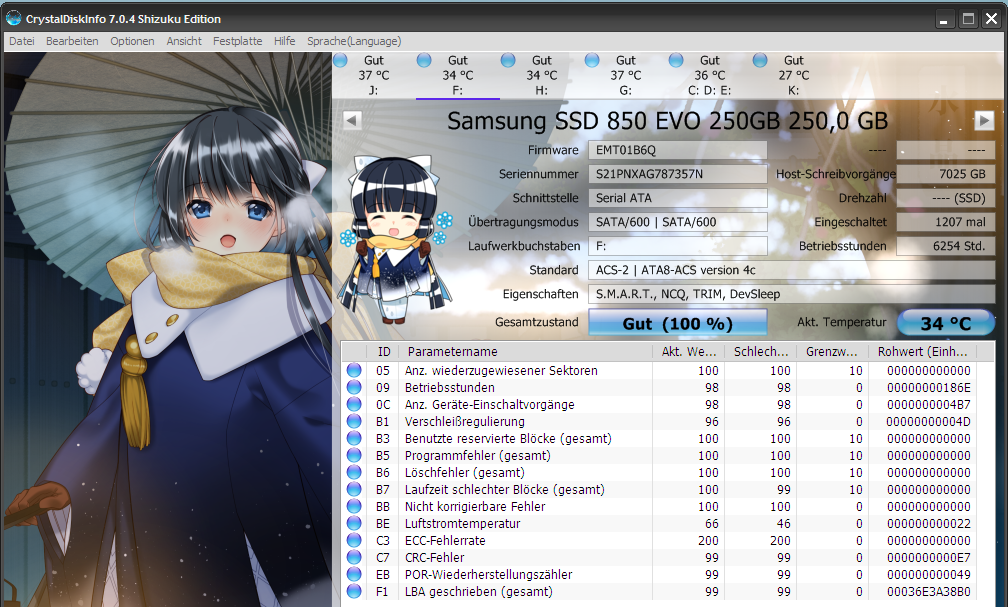Select drive J: status orb

[x=340, y=60]
